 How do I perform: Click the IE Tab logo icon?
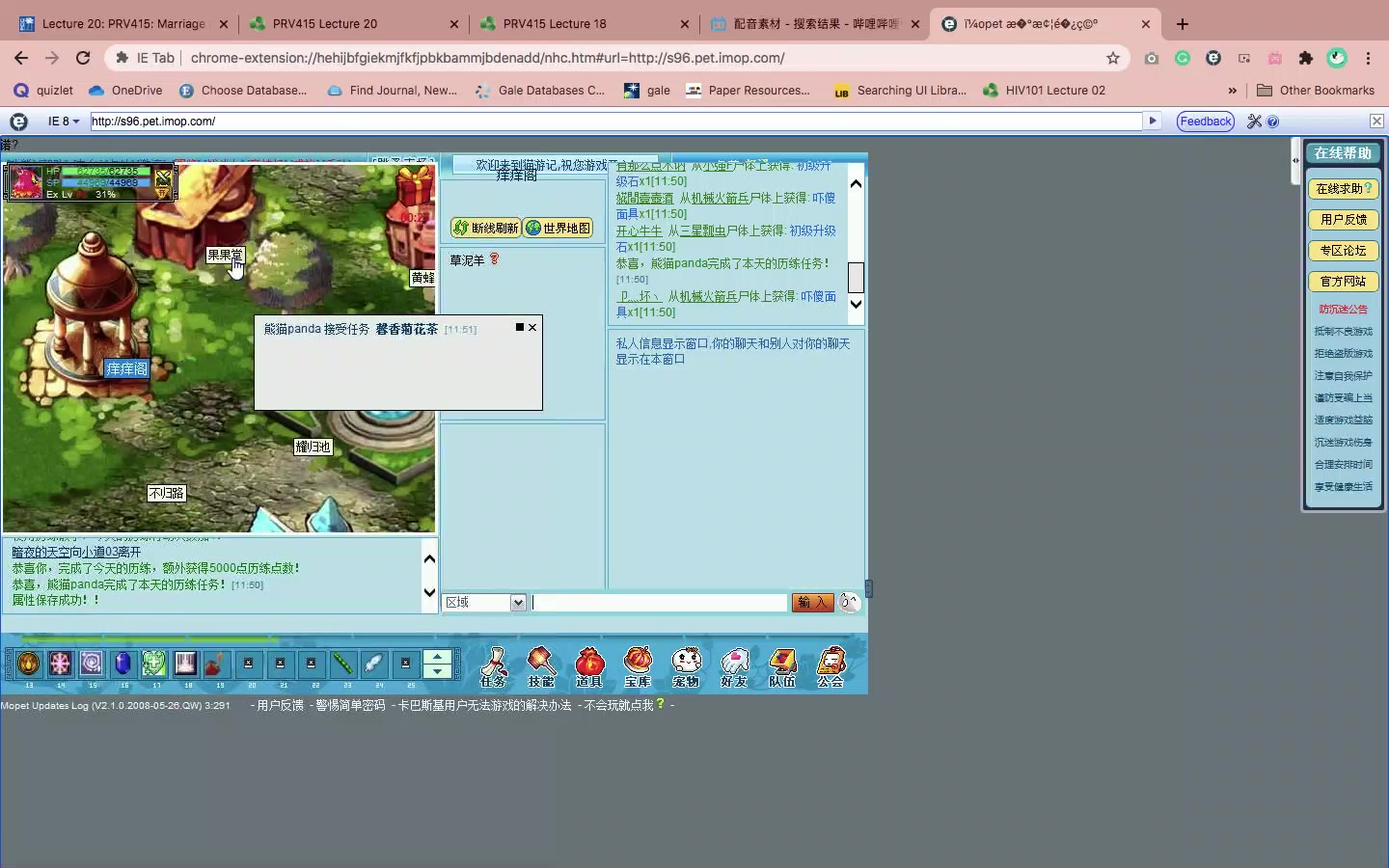pyautogui.click(x=18, y=122)
